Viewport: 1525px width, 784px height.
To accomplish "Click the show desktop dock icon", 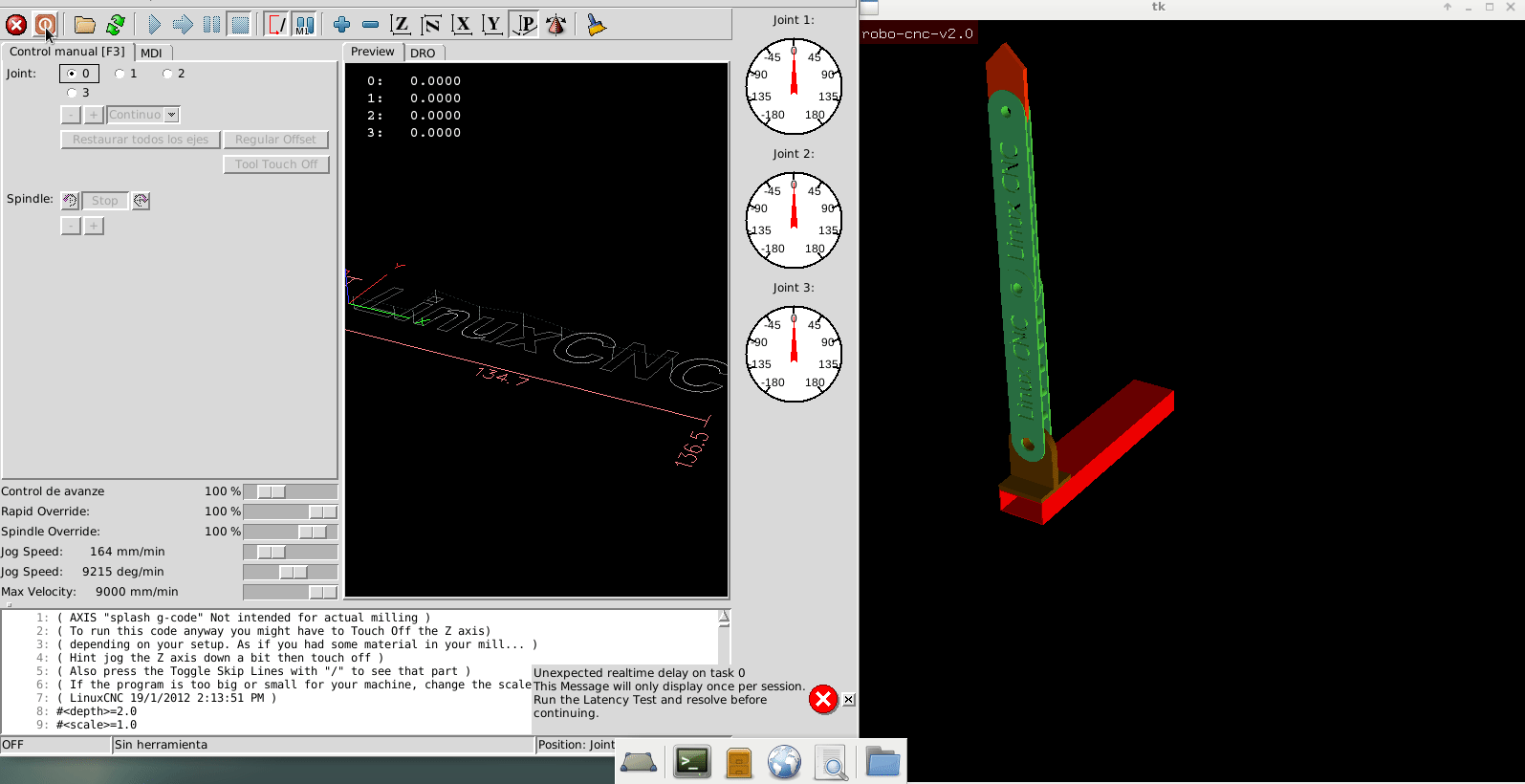I will pos(639,762).
